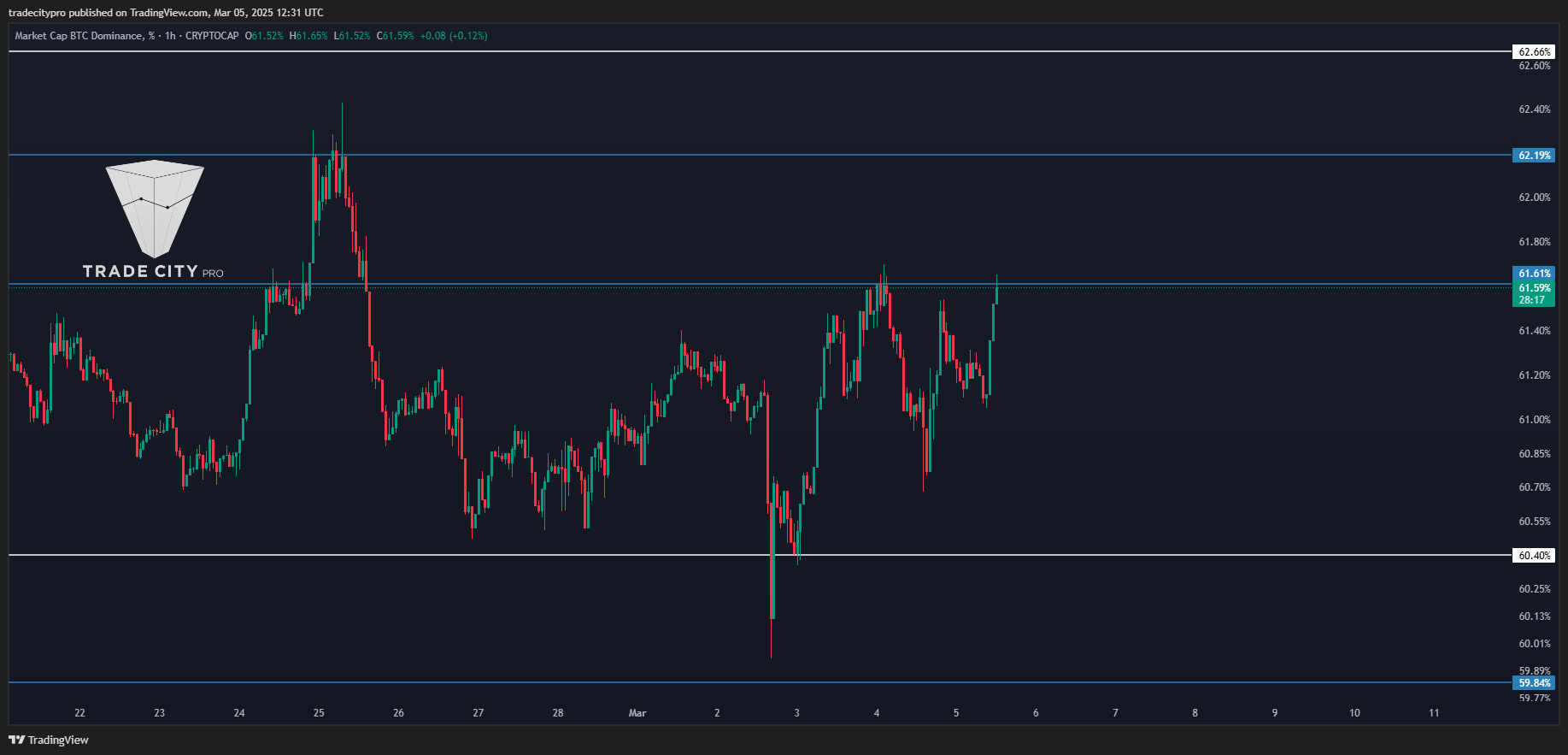1568x755 pixels.
Task: Click the close value C61.59% in legend
Action: click(x=396, y=36)
